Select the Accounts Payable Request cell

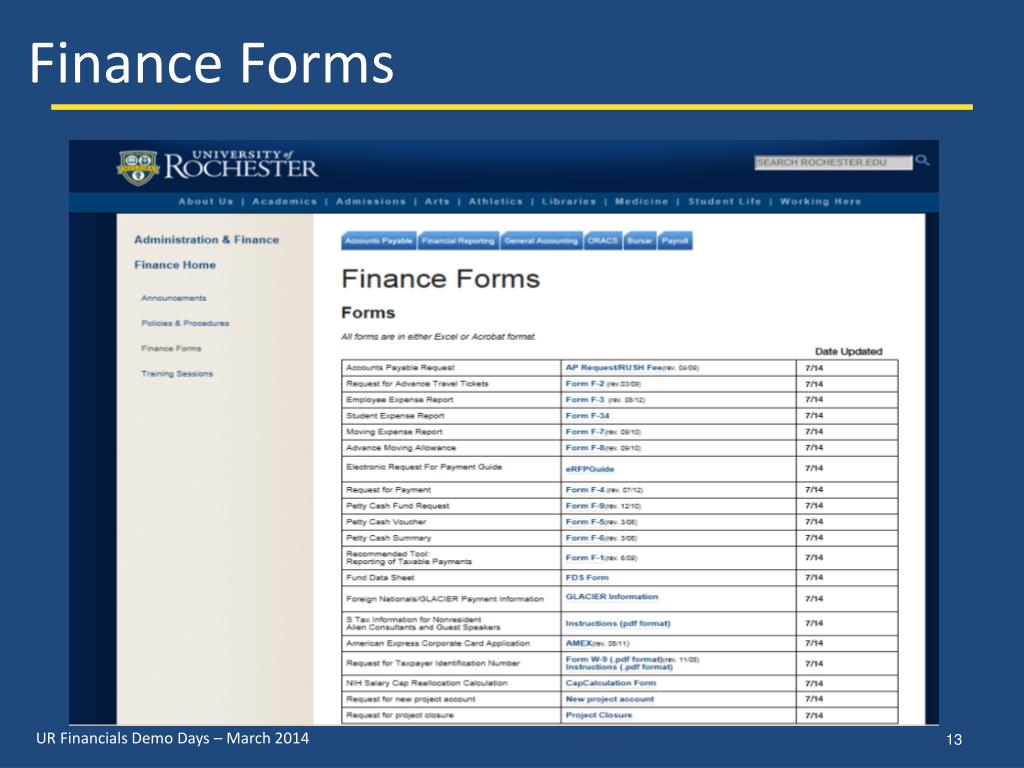[x=451, y=368]
